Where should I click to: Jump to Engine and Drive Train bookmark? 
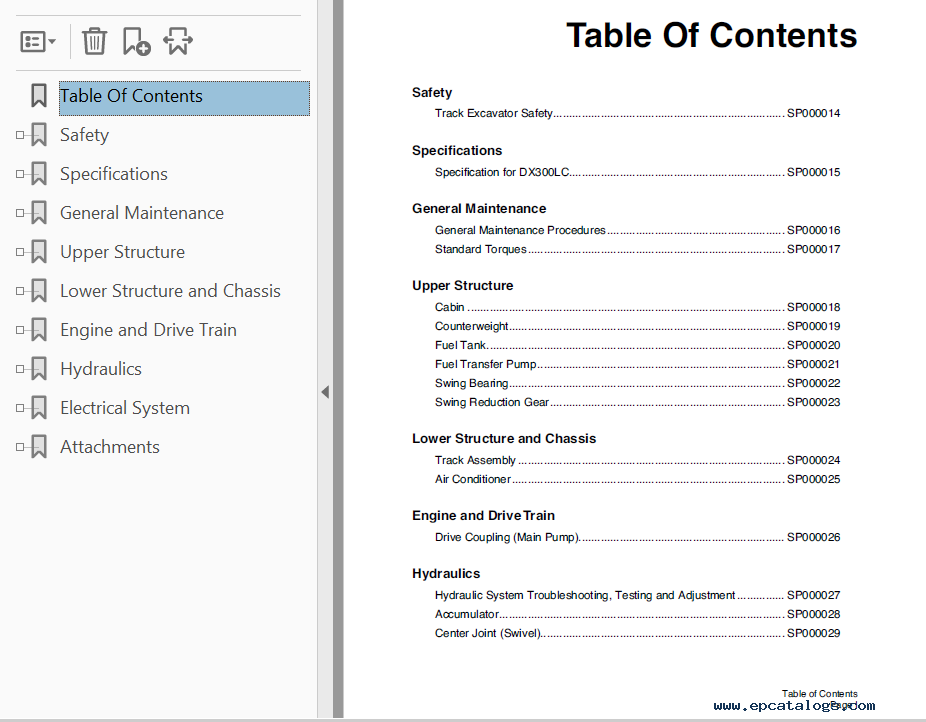148,330
